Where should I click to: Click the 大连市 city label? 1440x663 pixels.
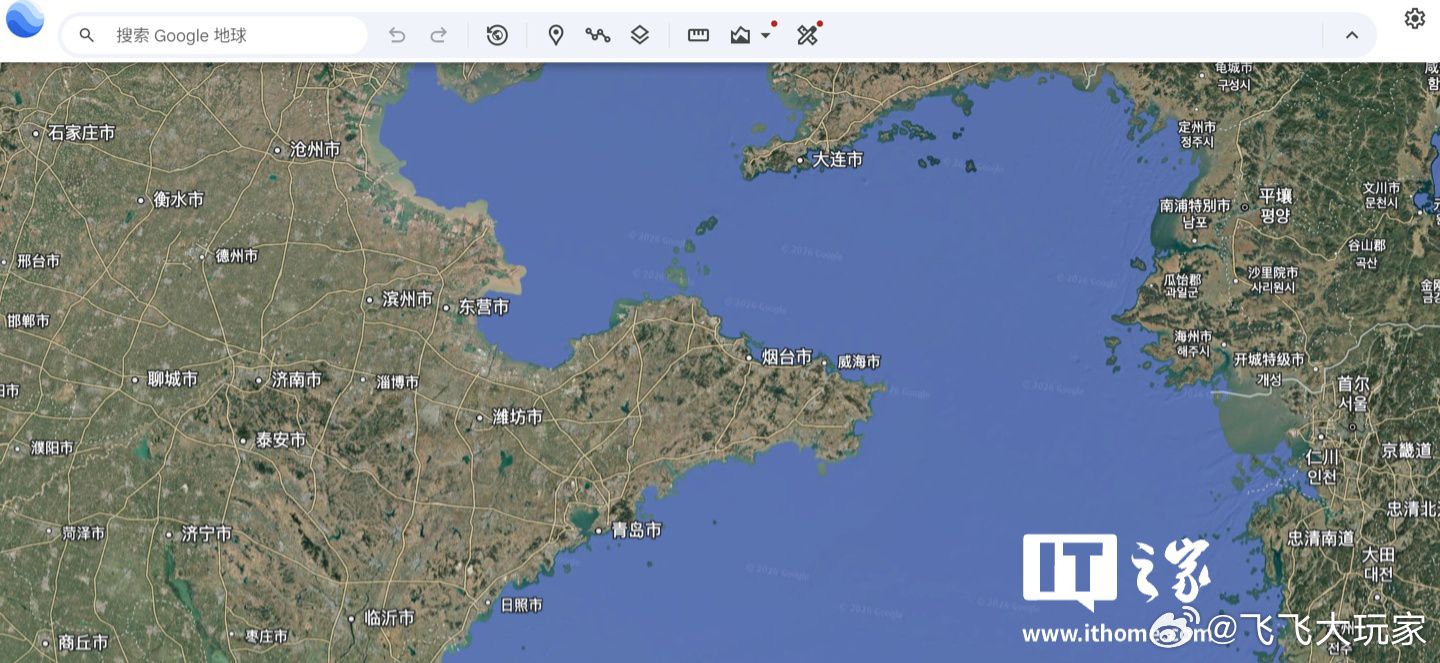coord(838,159)
